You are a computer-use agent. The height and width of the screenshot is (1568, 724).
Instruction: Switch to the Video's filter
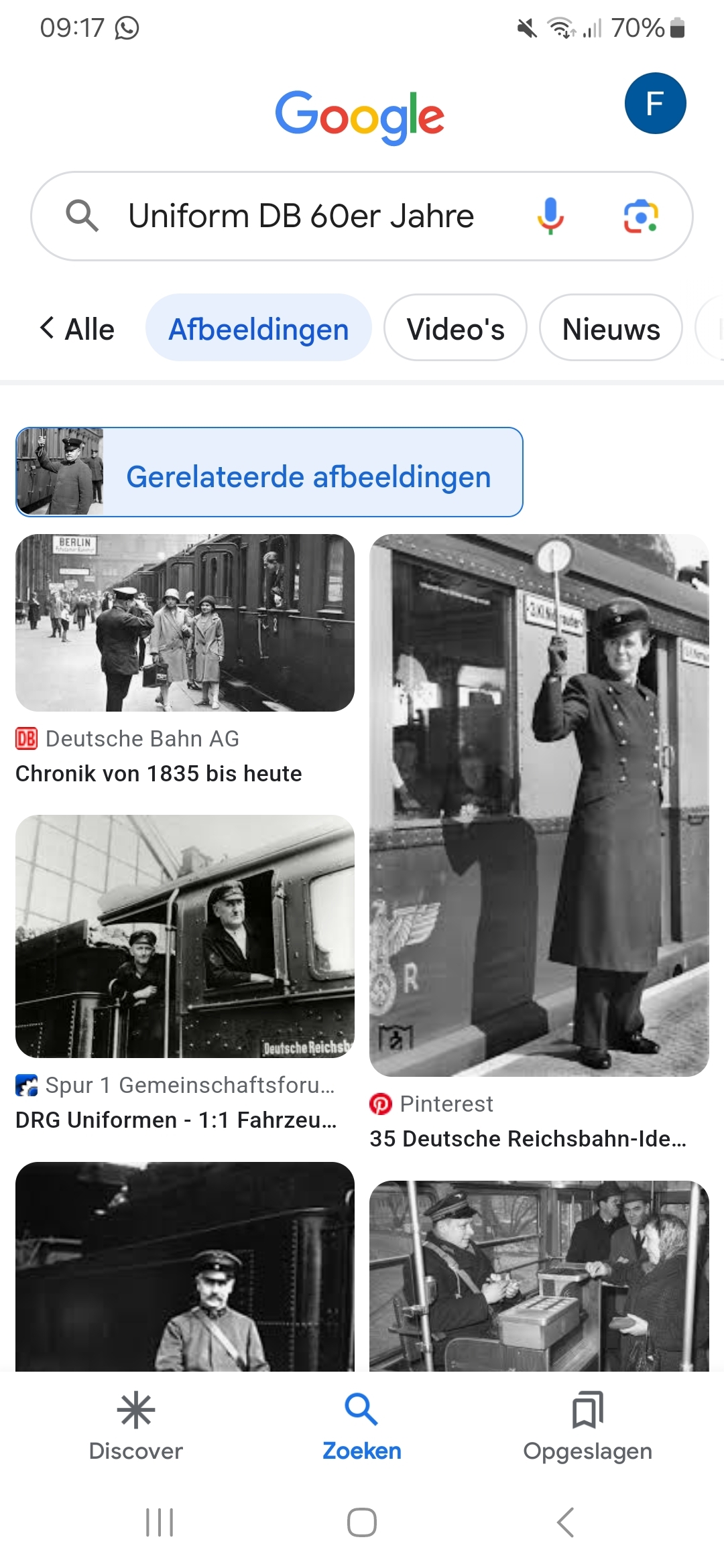(455, 328)
